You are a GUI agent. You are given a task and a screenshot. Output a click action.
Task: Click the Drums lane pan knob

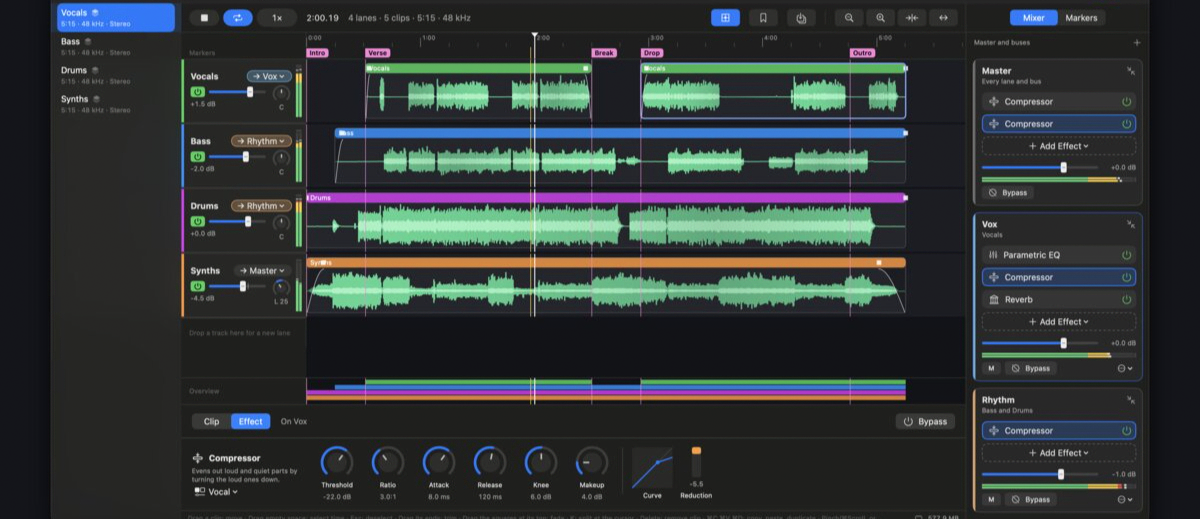(281, 222)
